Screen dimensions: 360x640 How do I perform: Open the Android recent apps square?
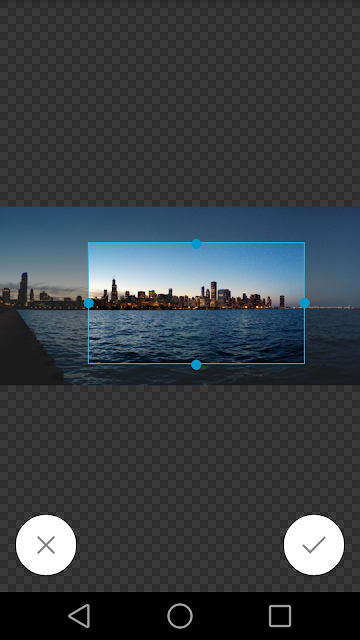280,616
